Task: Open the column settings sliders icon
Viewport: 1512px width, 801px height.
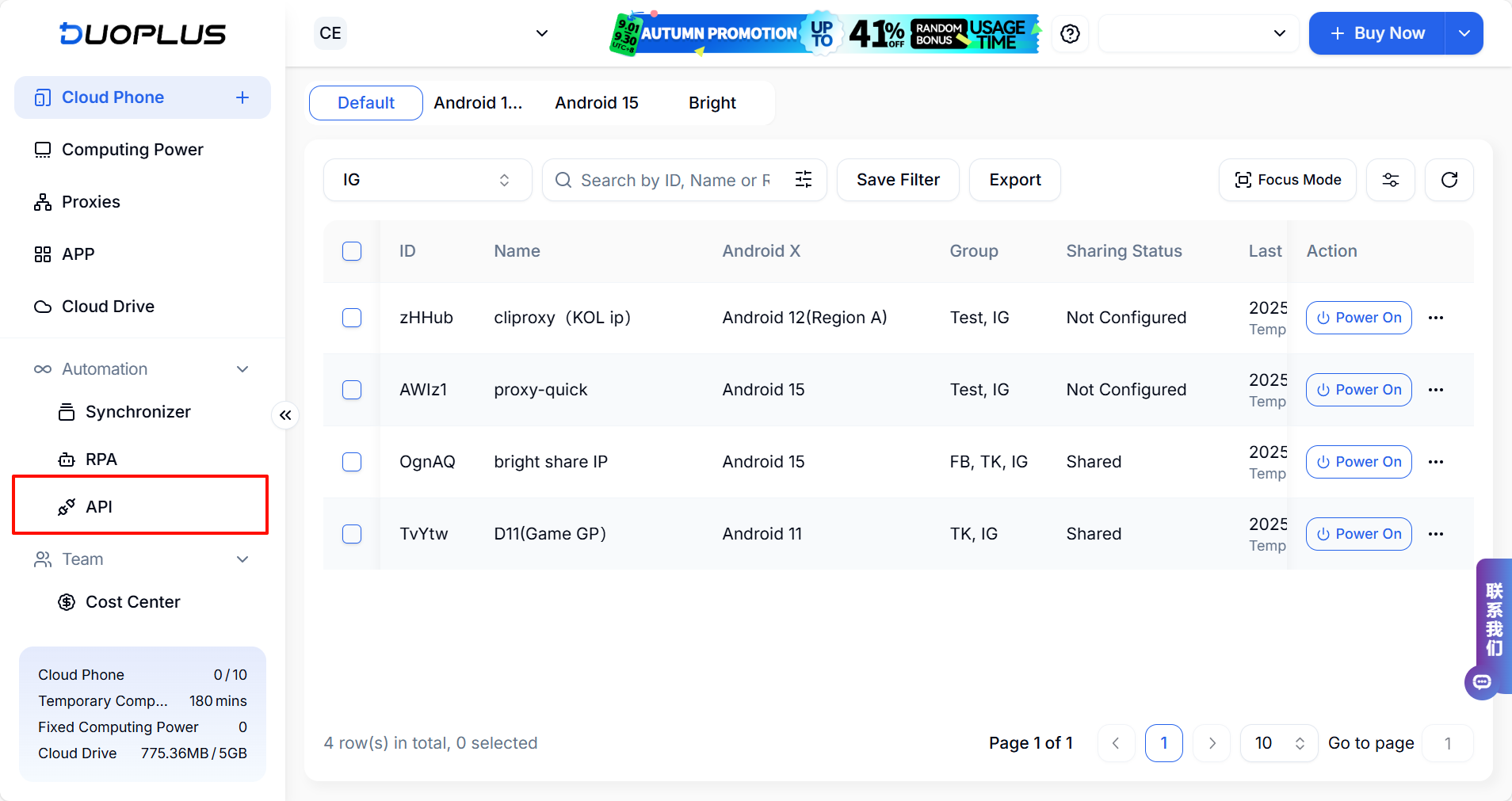Action: [x=1390, y=180]
